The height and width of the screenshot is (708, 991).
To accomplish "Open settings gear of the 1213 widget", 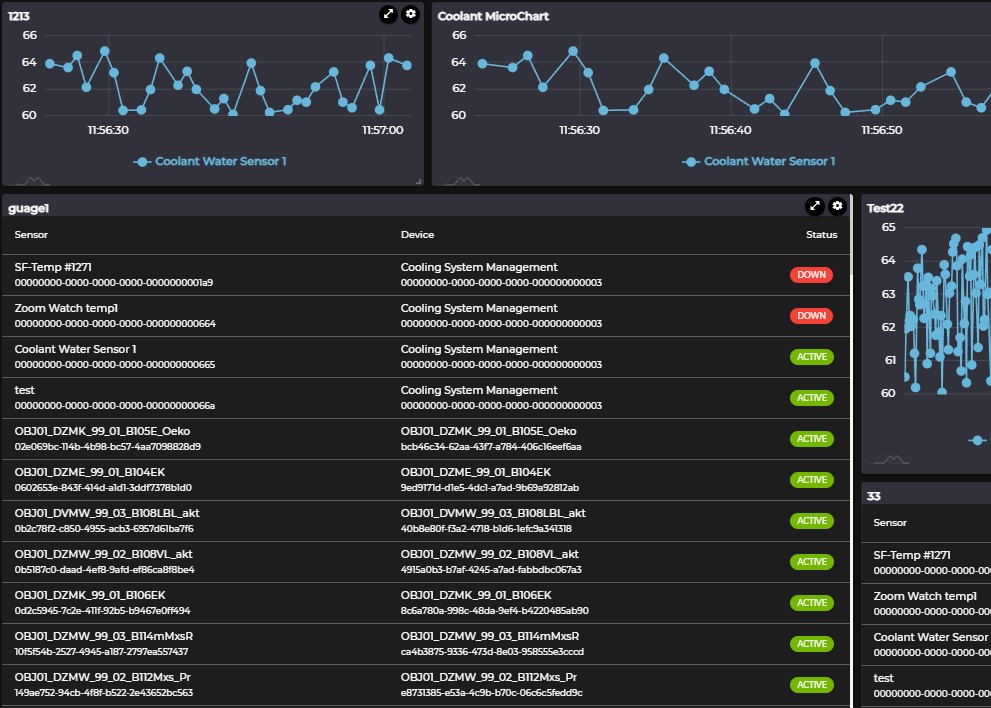I will point(411,14).
